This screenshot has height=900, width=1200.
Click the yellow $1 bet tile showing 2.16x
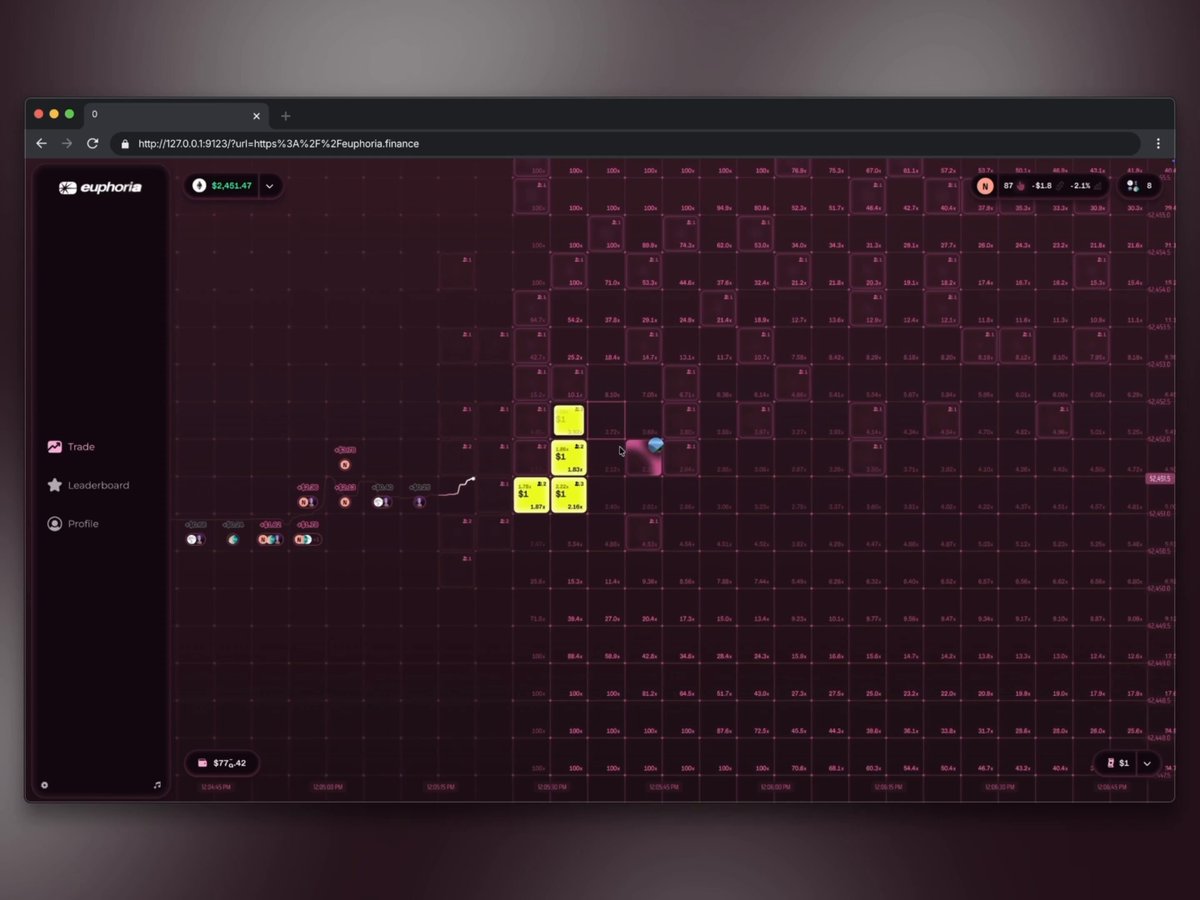[x=569, y=495]
